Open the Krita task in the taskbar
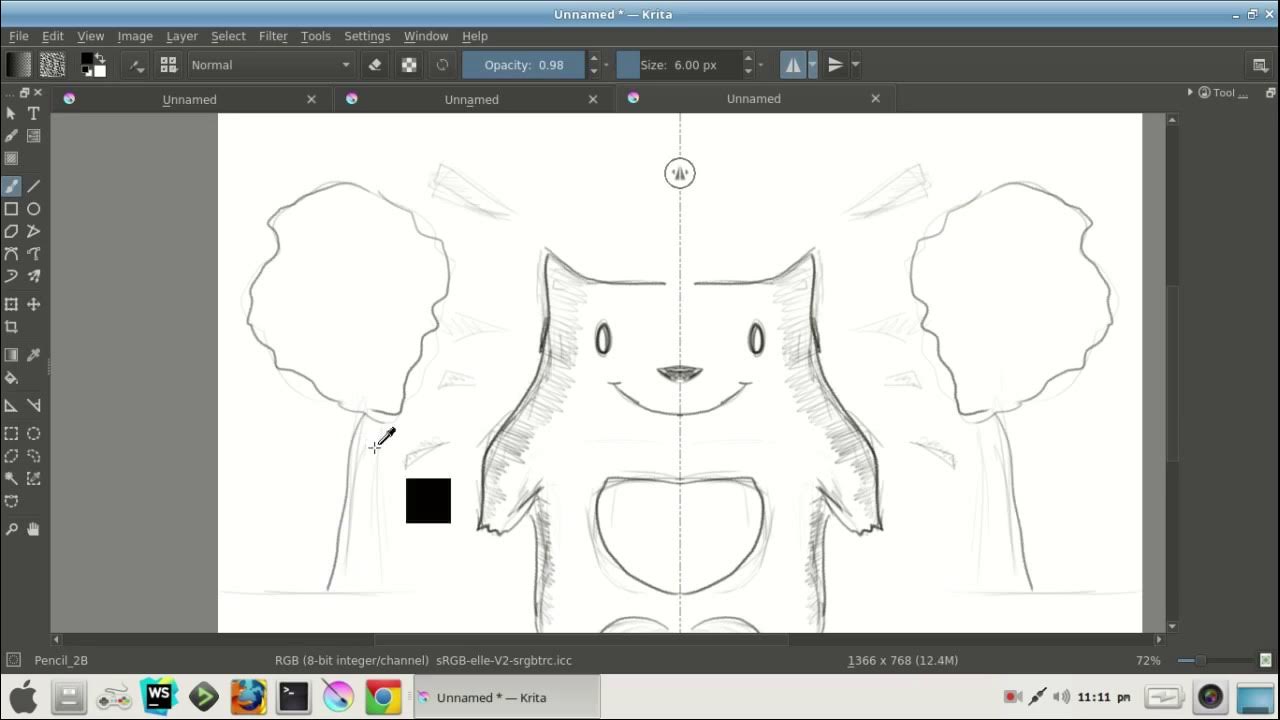The image size is (1280, 720). click(x=506, y=697)
